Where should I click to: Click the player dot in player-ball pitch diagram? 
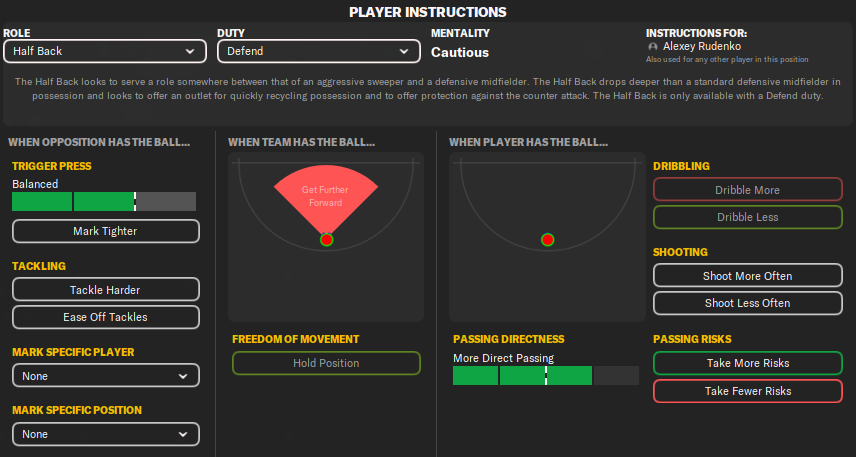click(x=547, y=240)
